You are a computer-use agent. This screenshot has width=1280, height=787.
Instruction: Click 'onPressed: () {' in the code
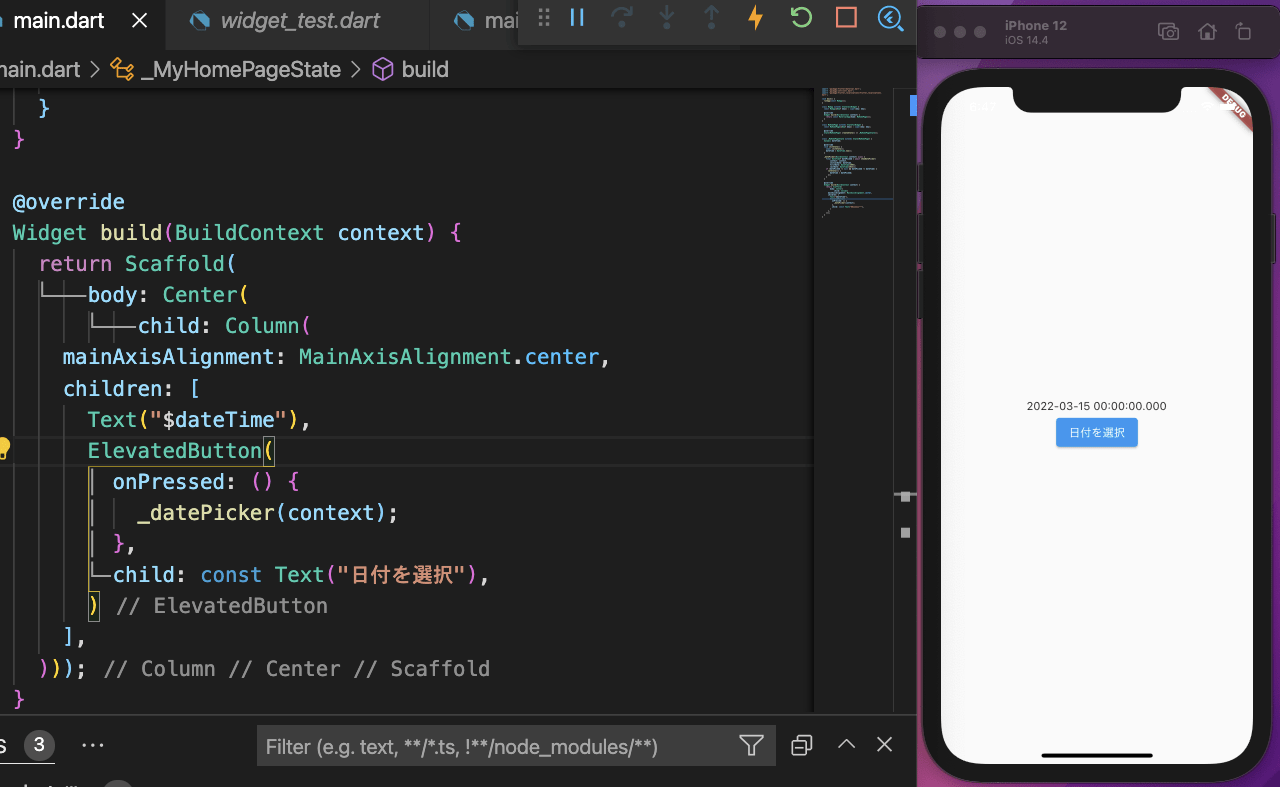(206, 481)
